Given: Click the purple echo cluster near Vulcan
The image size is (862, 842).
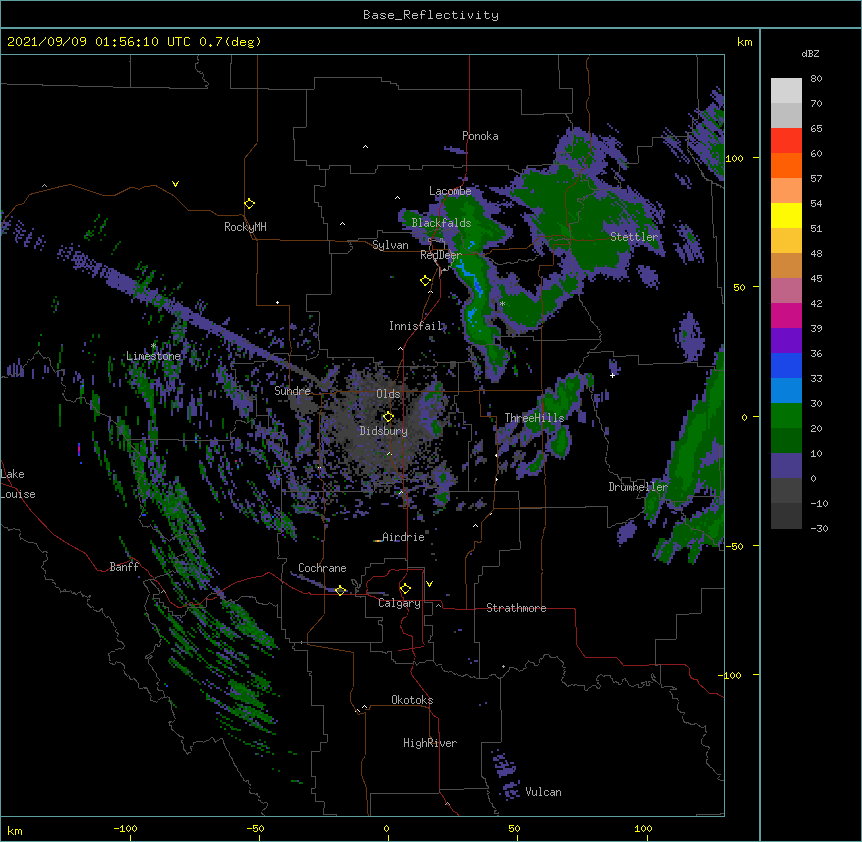Looking at the screenshot, I should (505, 775).
